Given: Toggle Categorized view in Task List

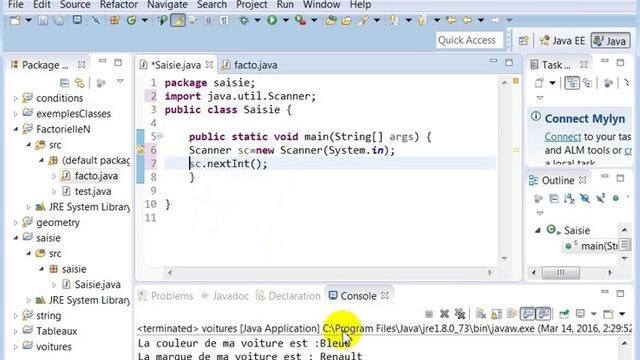Looking at the screenshot, I should (572, 83).
